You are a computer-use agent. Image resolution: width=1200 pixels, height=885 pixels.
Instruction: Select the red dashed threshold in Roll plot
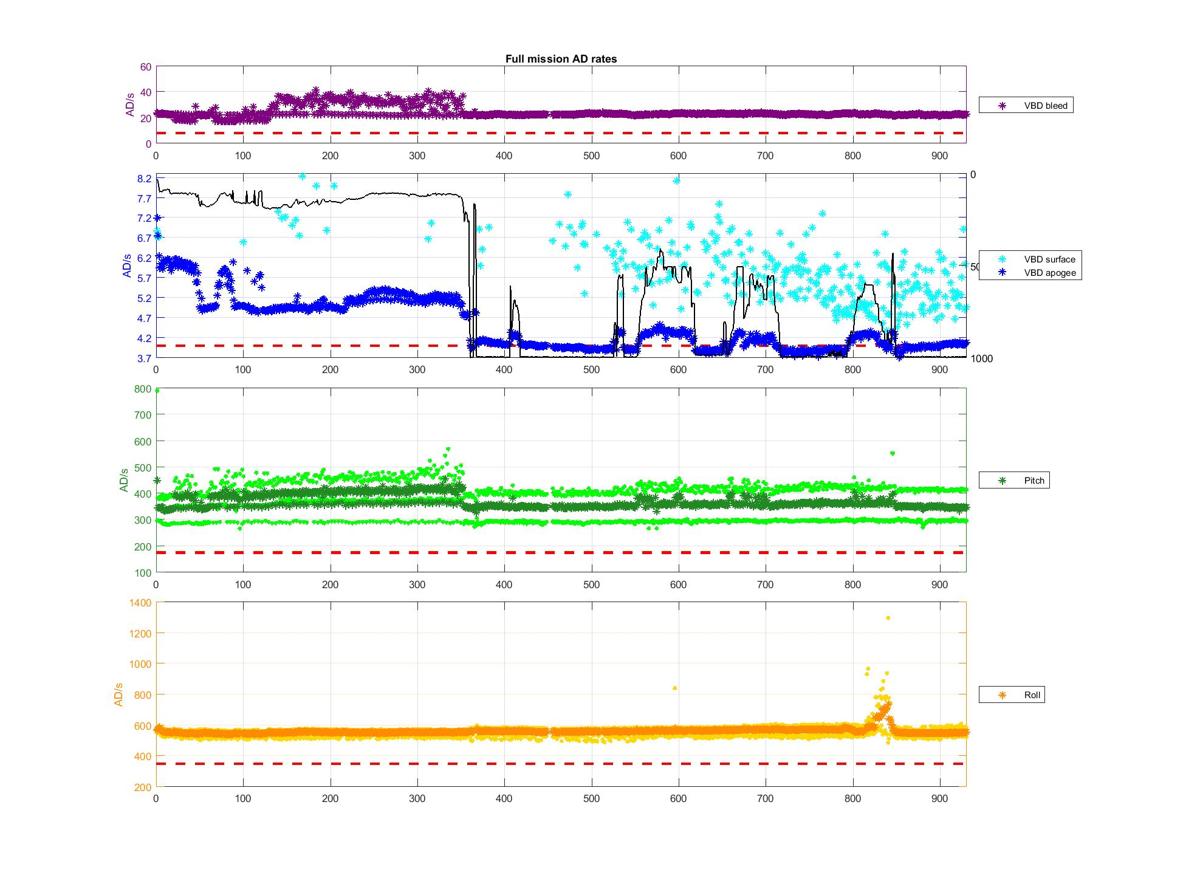tap(561, 764)
